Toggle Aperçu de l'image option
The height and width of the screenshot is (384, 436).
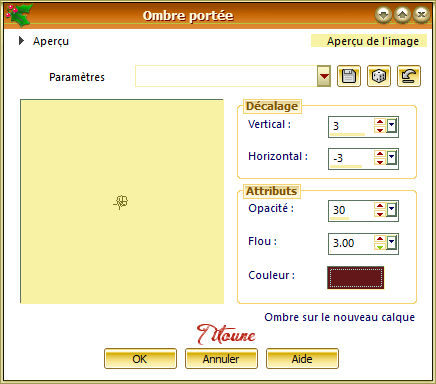point(369,41)
